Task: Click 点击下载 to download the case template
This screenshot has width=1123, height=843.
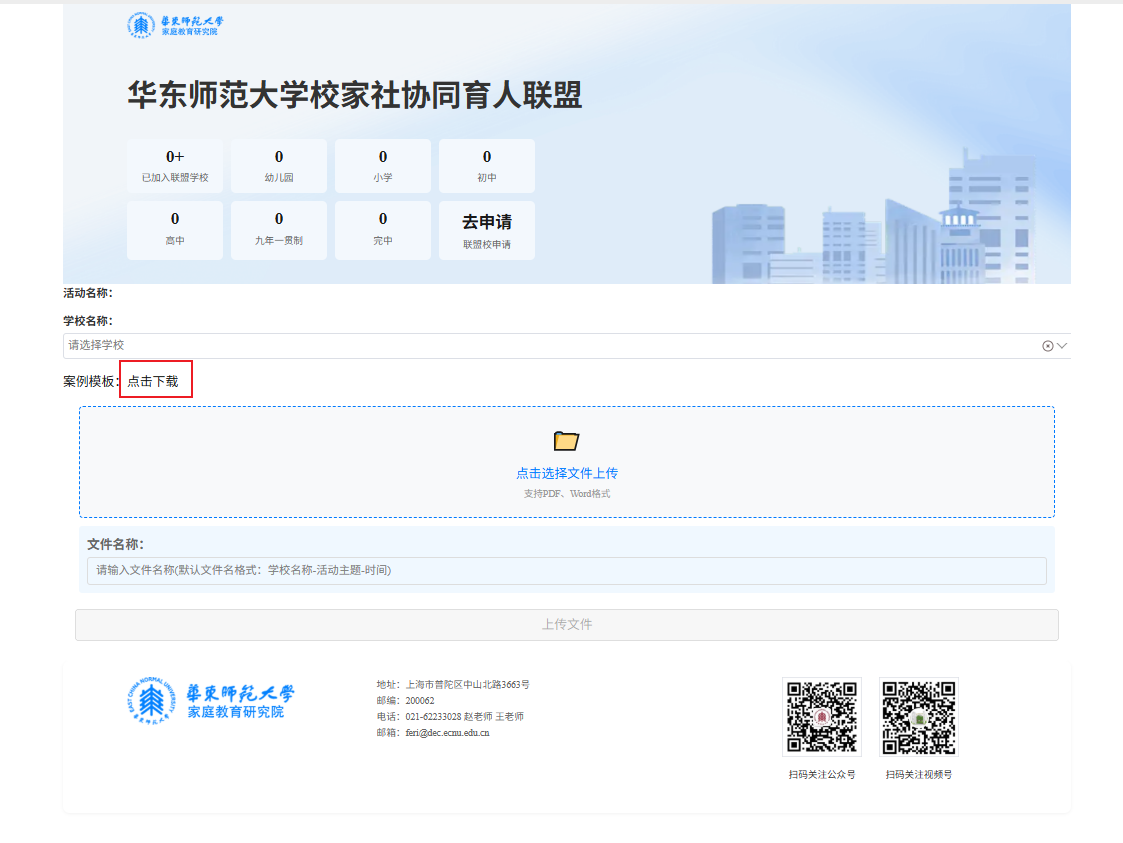Action: point(153,381)
